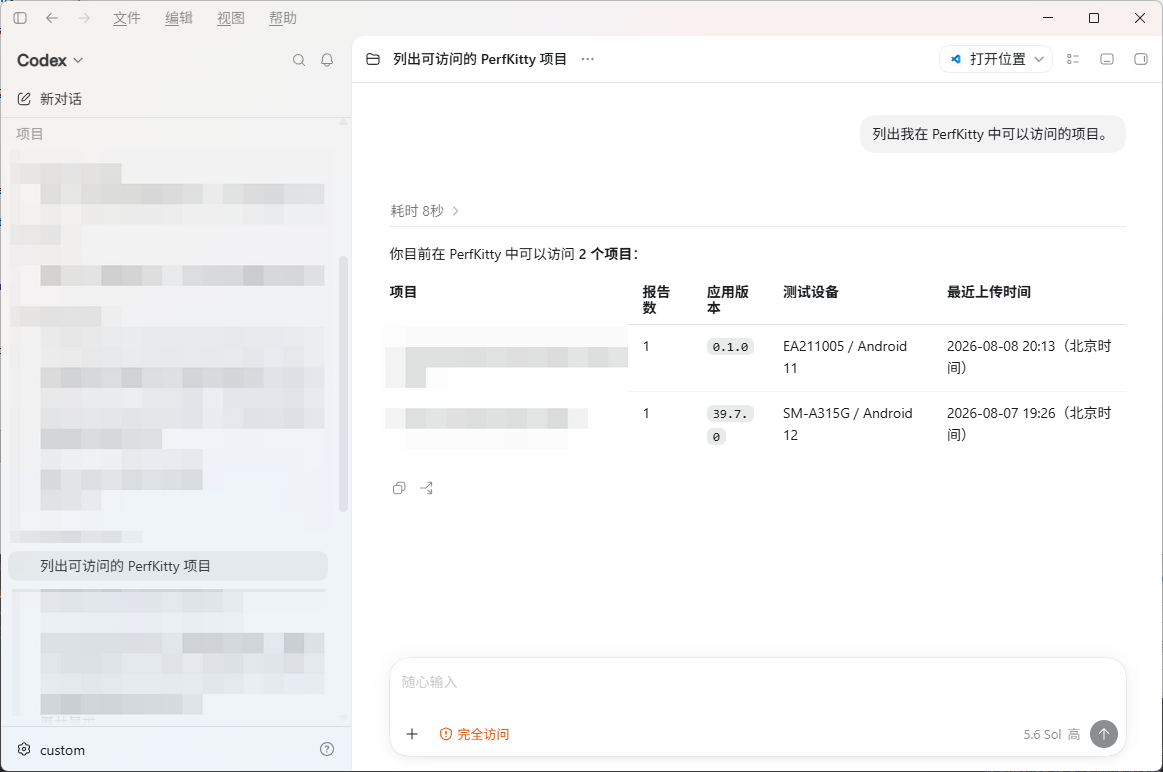Click the 项目 section label in sidebar
This screenshot has height=772, width=1163.
[x=30, y=133]
